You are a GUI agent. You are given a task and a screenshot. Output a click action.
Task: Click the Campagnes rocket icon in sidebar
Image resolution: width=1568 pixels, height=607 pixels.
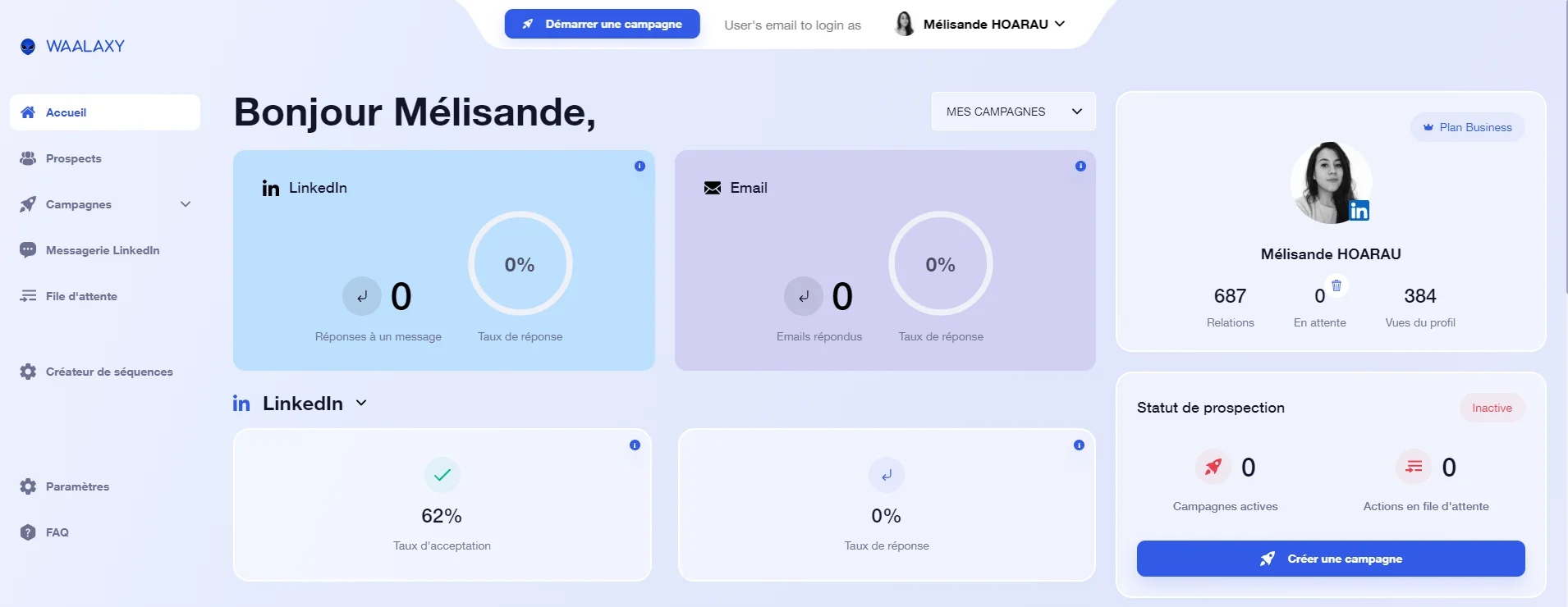coord(28,204)
